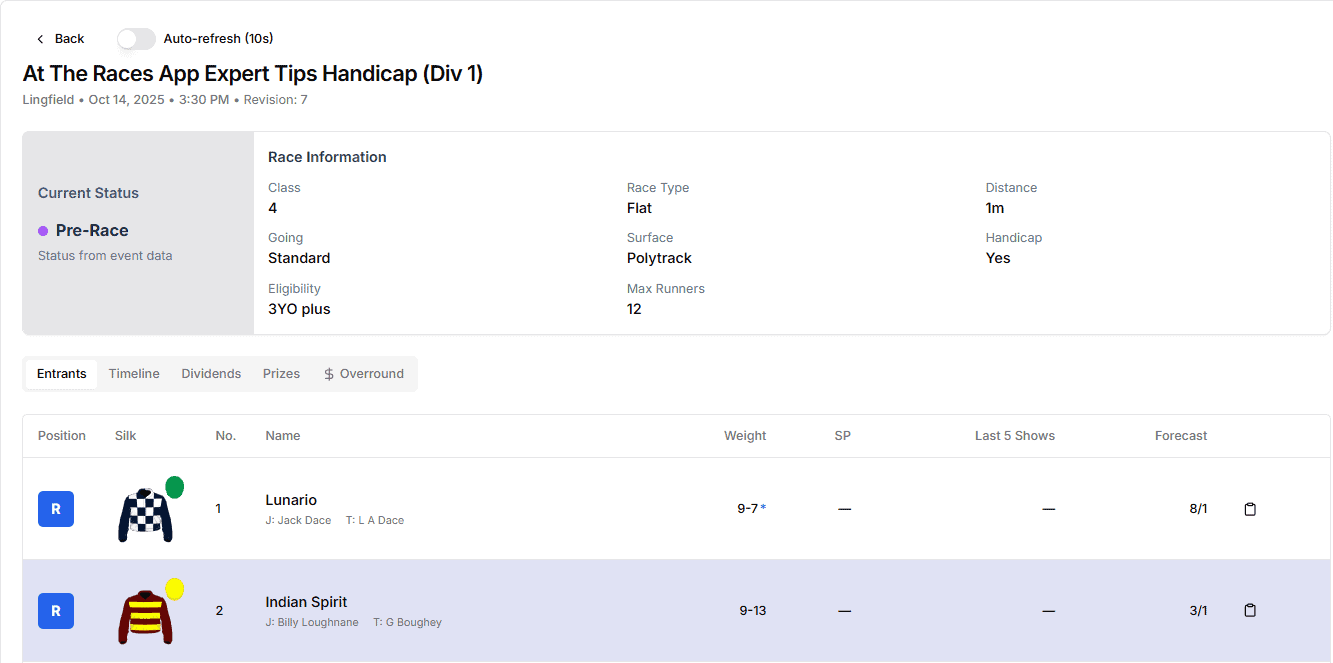Click the Forecast column header
This screenshot has width=1333, height=663.
[x=1180, y=436]
